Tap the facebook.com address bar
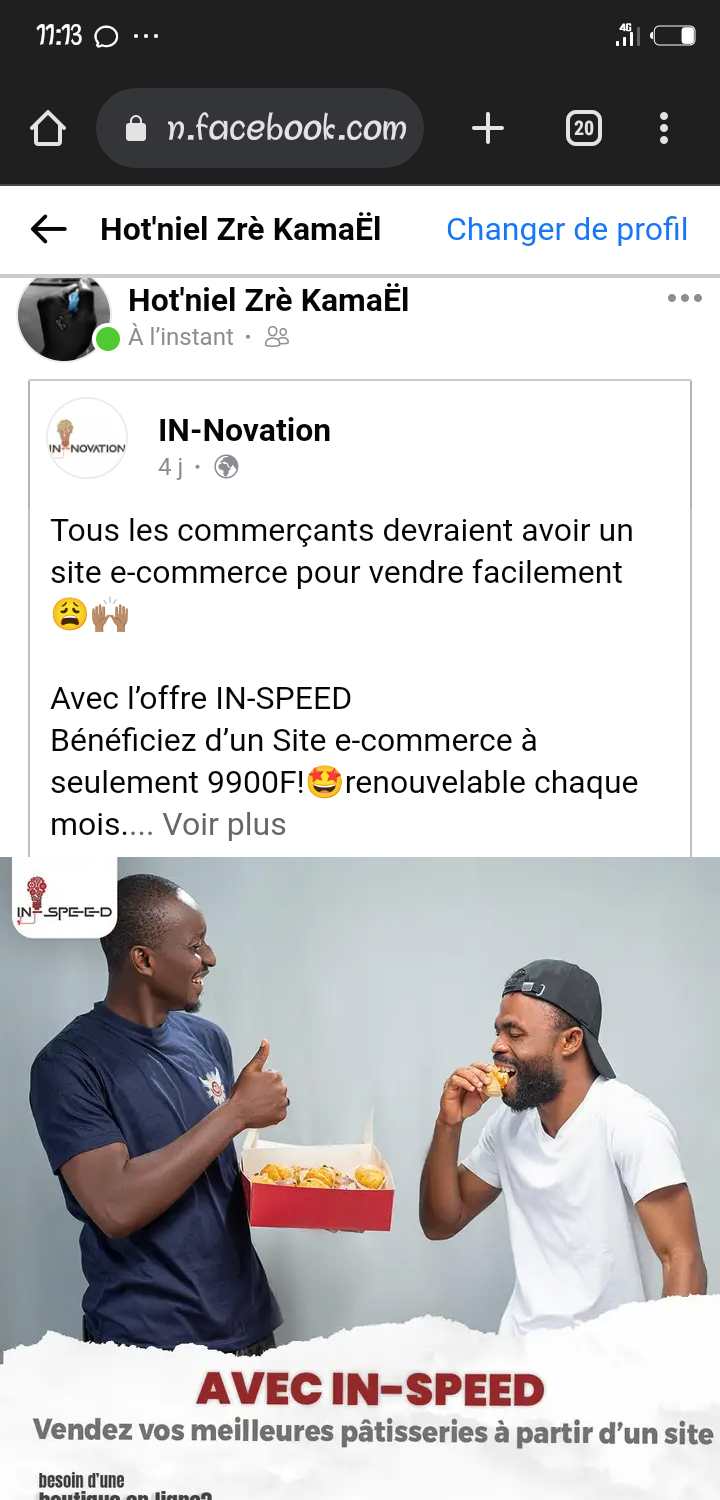 pos(286,129)
